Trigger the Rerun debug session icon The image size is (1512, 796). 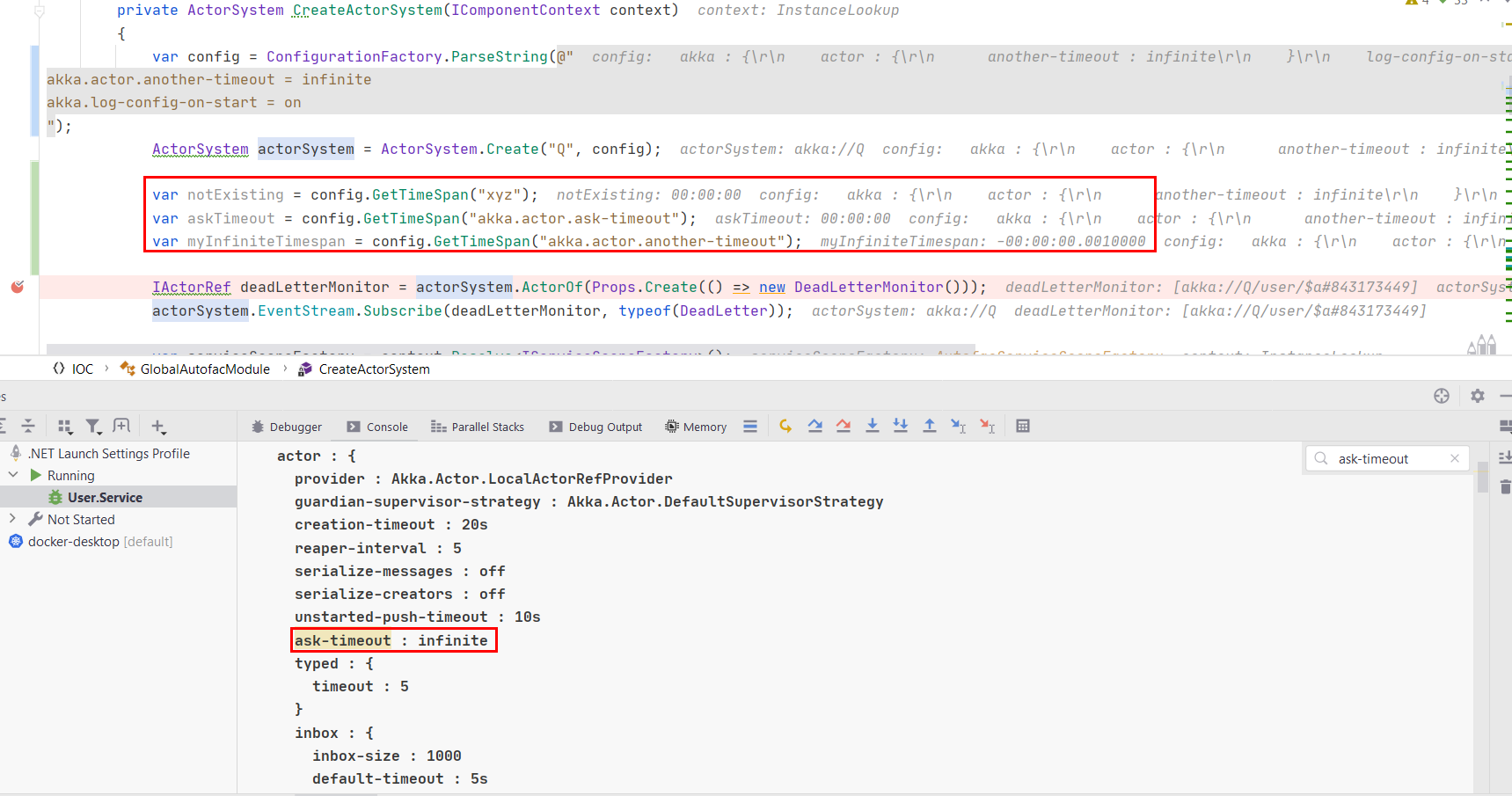(785, 426)
